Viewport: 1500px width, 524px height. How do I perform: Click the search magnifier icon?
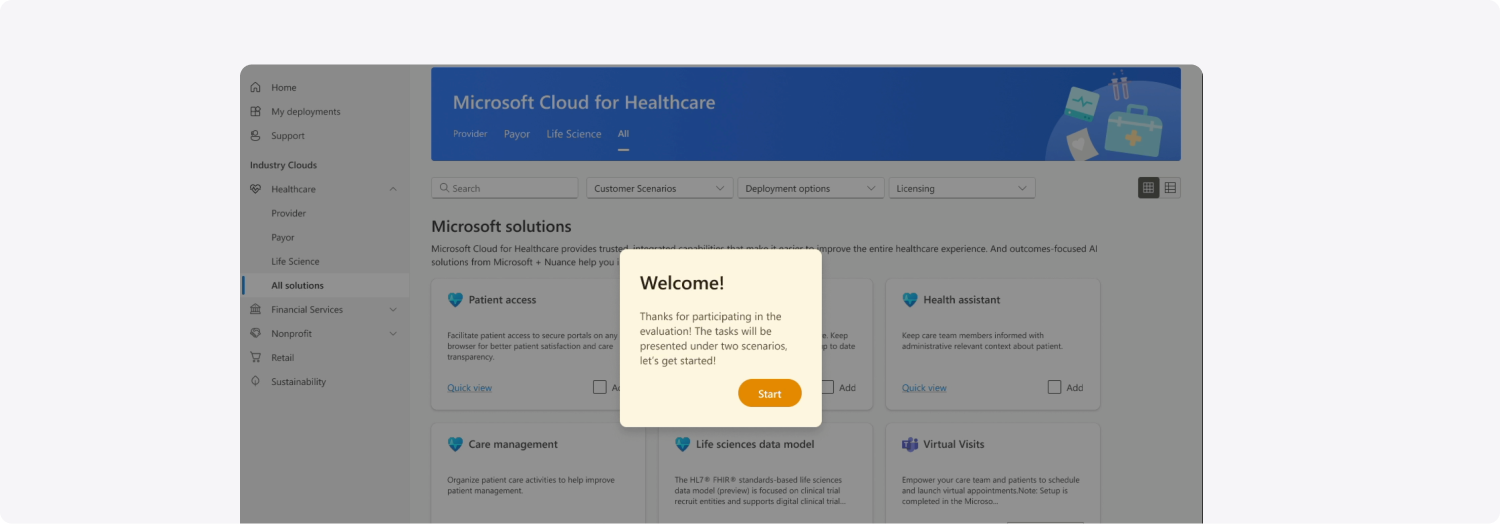[x=445, y=188]
